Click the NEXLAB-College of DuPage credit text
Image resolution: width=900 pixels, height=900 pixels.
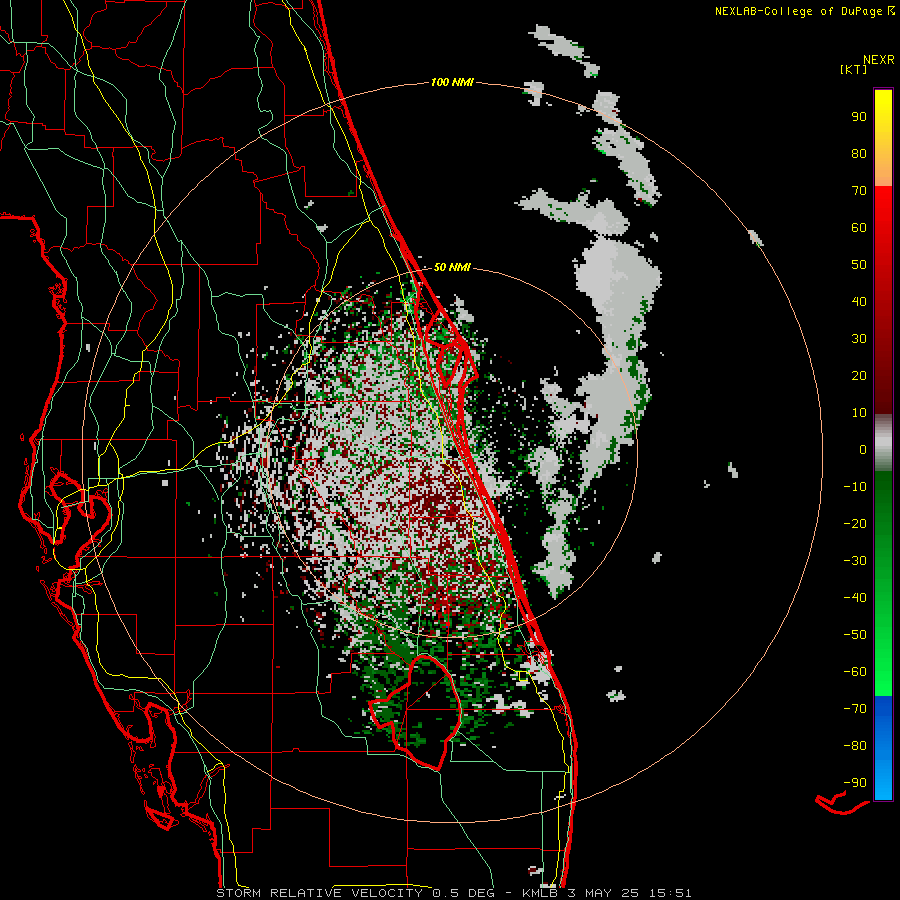[x=804, y=11]
